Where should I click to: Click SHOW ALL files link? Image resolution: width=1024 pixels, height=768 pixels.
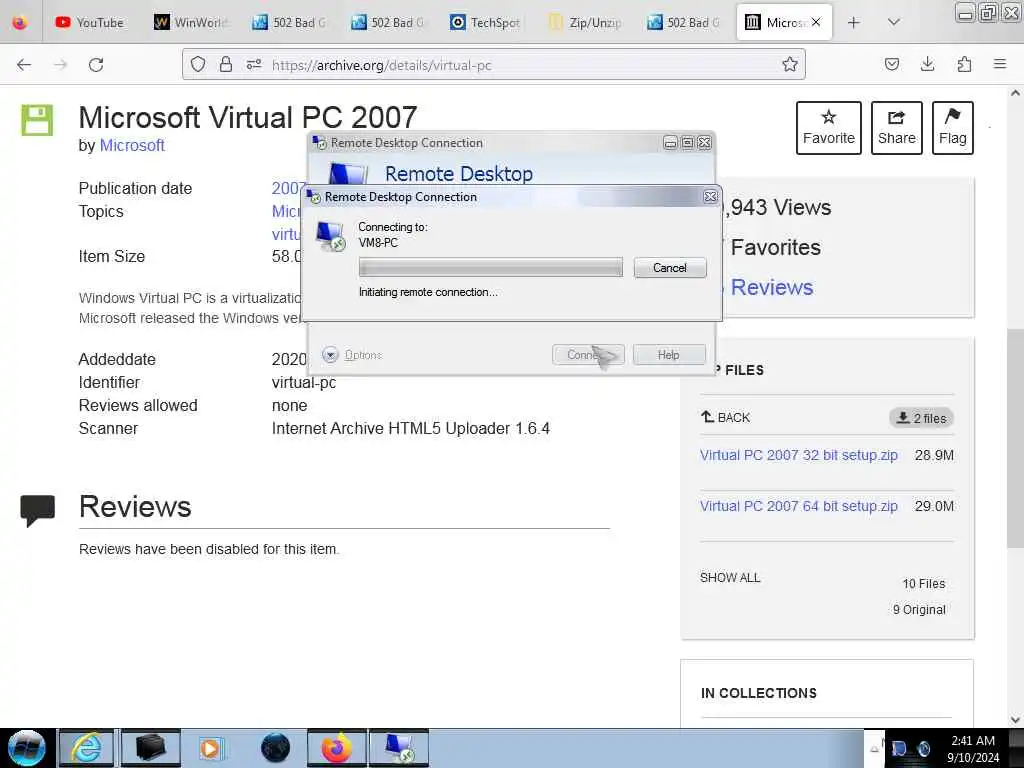(730, 578)
